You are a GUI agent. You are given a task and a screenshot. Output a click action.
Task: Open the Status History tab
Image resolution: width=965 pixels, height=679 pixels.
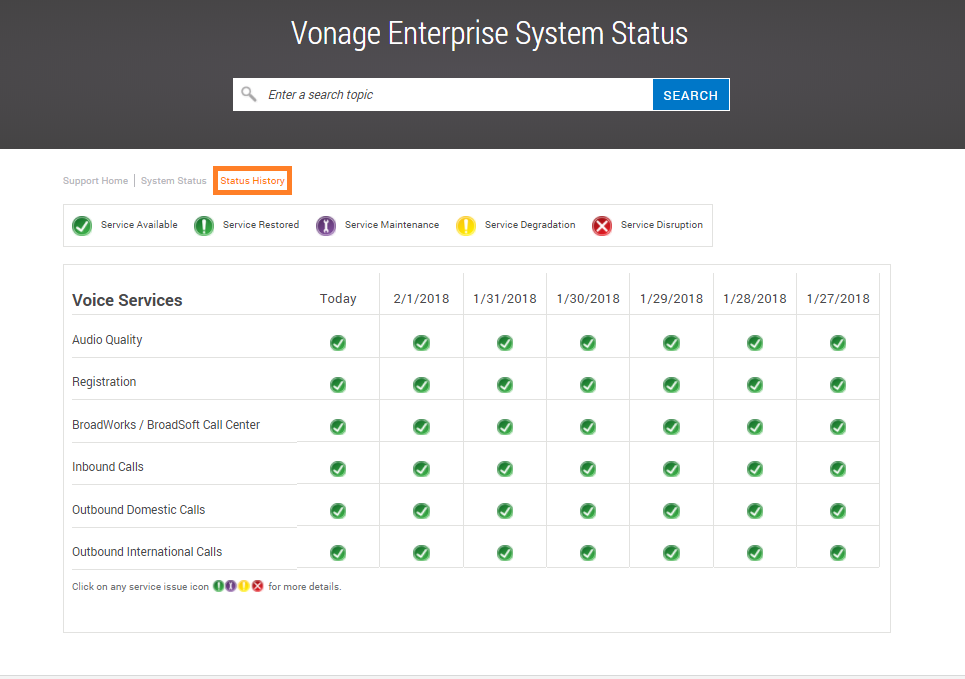[x=252, y=180]
